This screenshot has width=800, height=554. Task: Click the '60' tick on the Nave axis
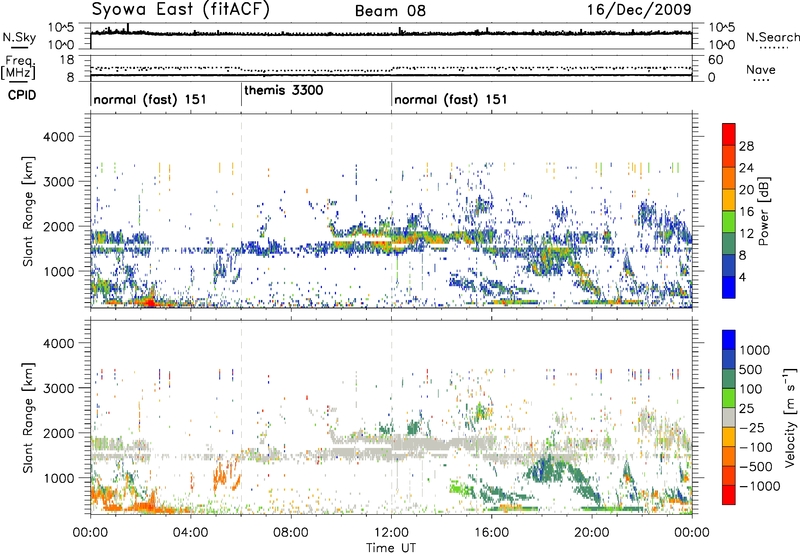click(x=716, y=60)
